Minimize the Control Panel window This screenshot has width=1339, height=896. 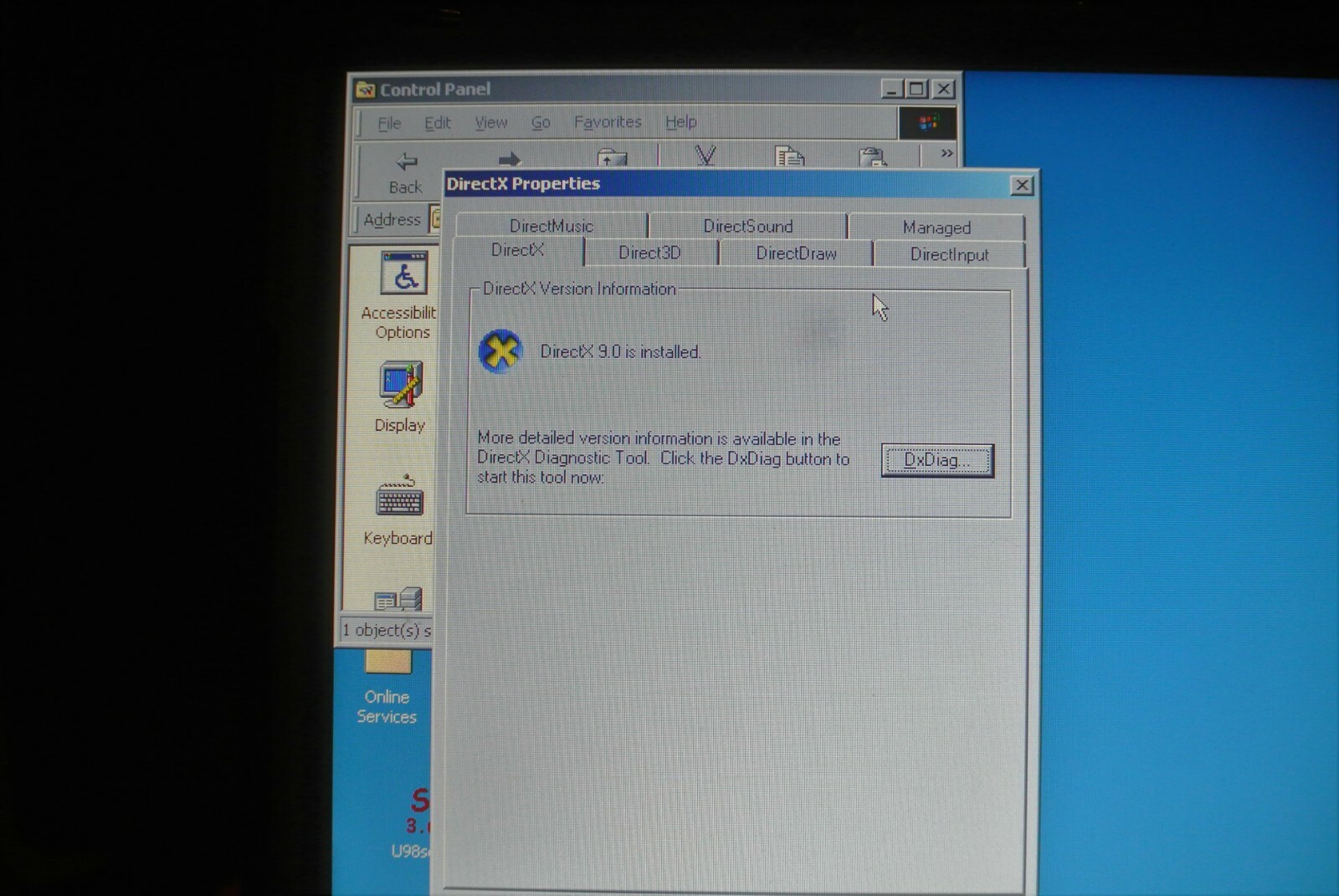pyautogui.click(x=892, y=89)
